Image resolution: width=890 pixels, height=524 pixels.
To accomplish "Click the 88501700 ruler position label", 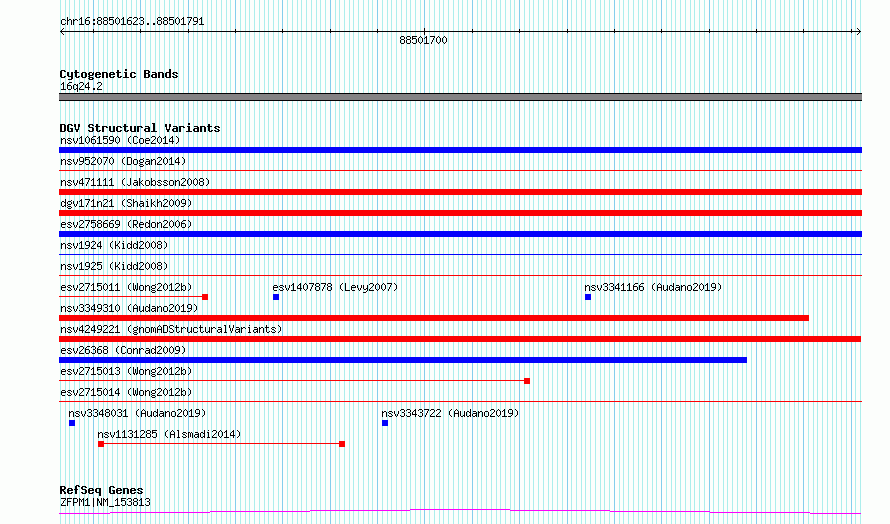I will point(423,40).
